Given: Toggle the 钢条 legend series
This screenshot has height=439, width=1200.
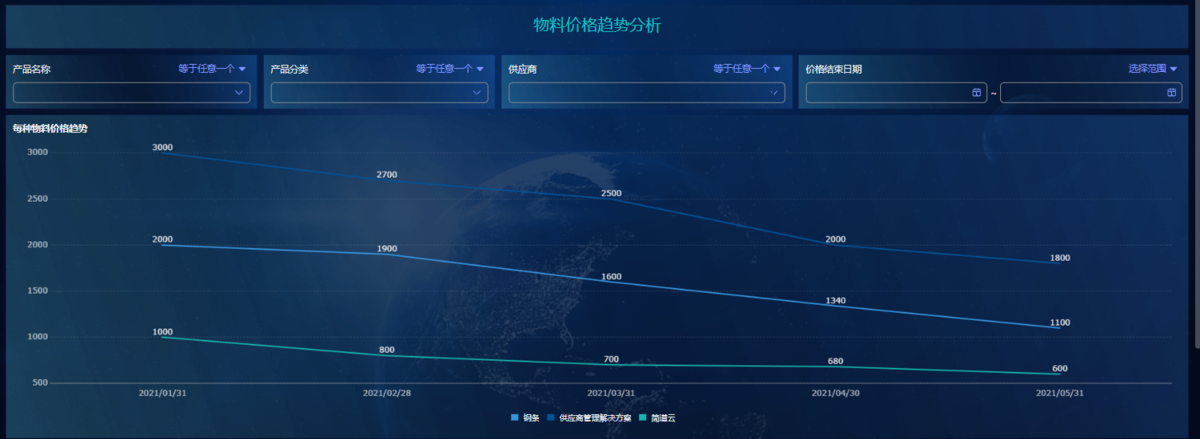Looking at the screenshot, I should [x=526, y=417].
